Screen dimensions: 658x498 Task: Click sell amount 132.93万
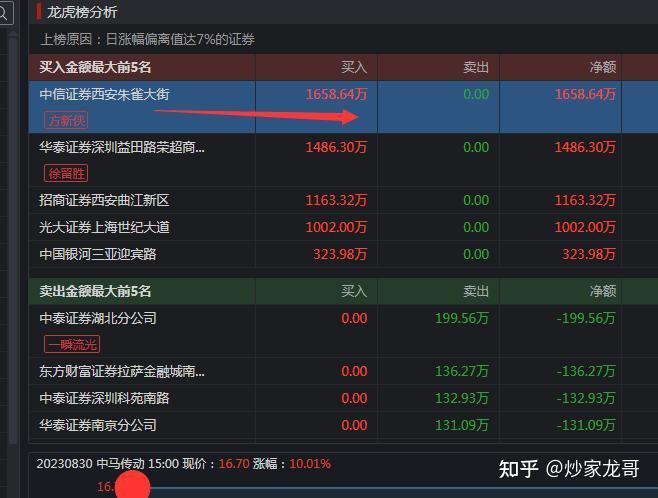click(462, 398)
